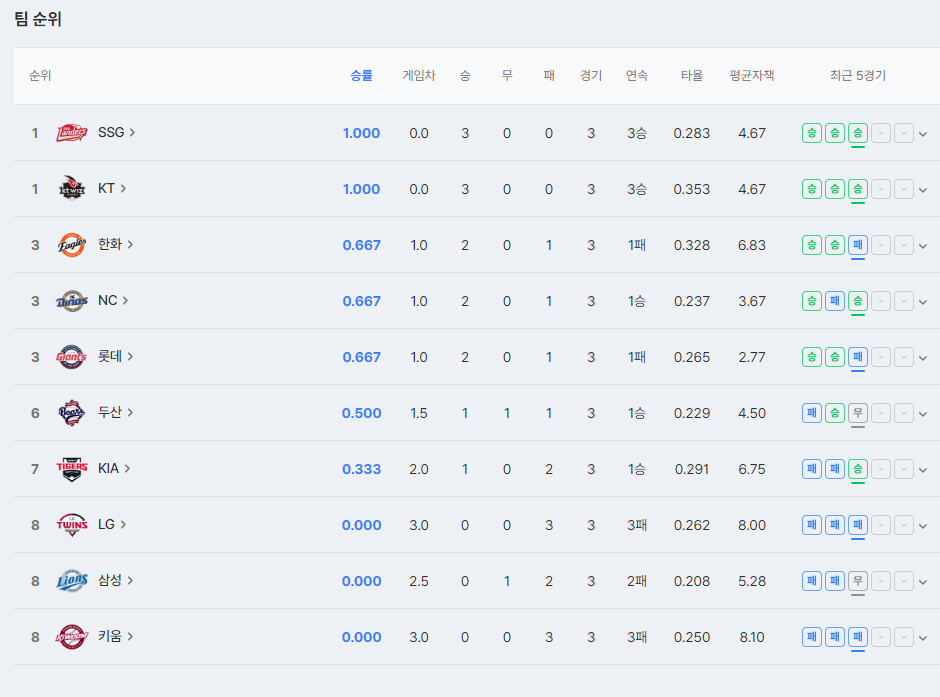The image size is (940, 697).
Task: Click the Hanwha Eagles team logo
Action: [72, 245]
